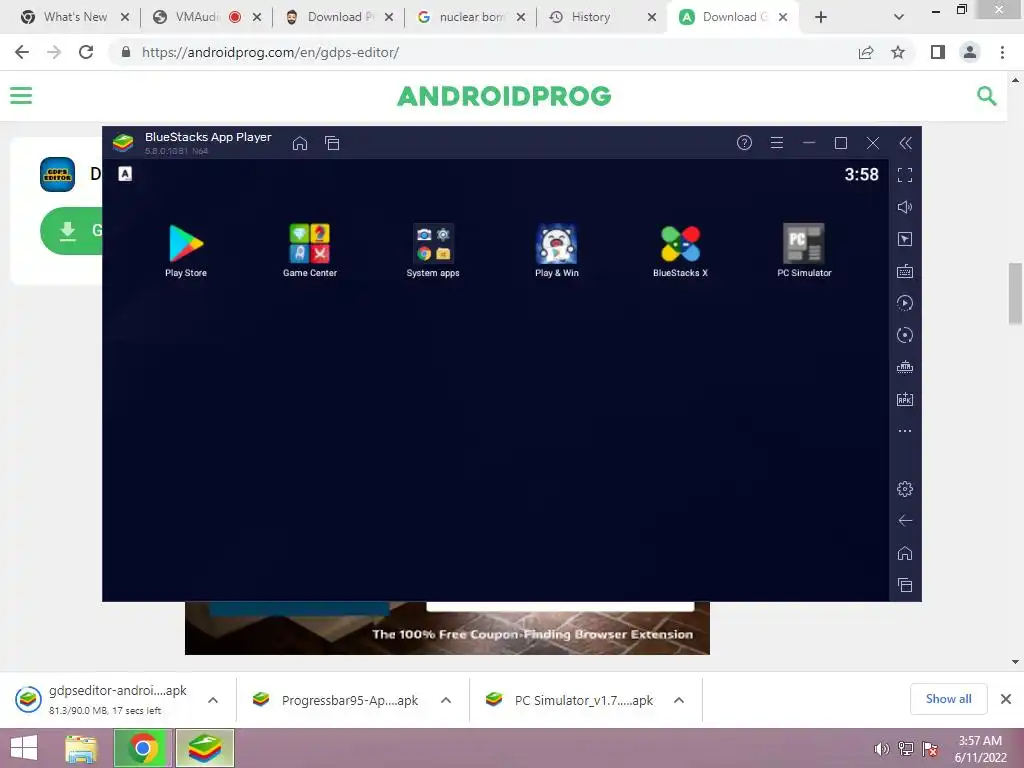The width and height of the screenshot is (1024, 768).
Task: Toggle BlueStacks fullscreen mode
Action: (904, 175)
